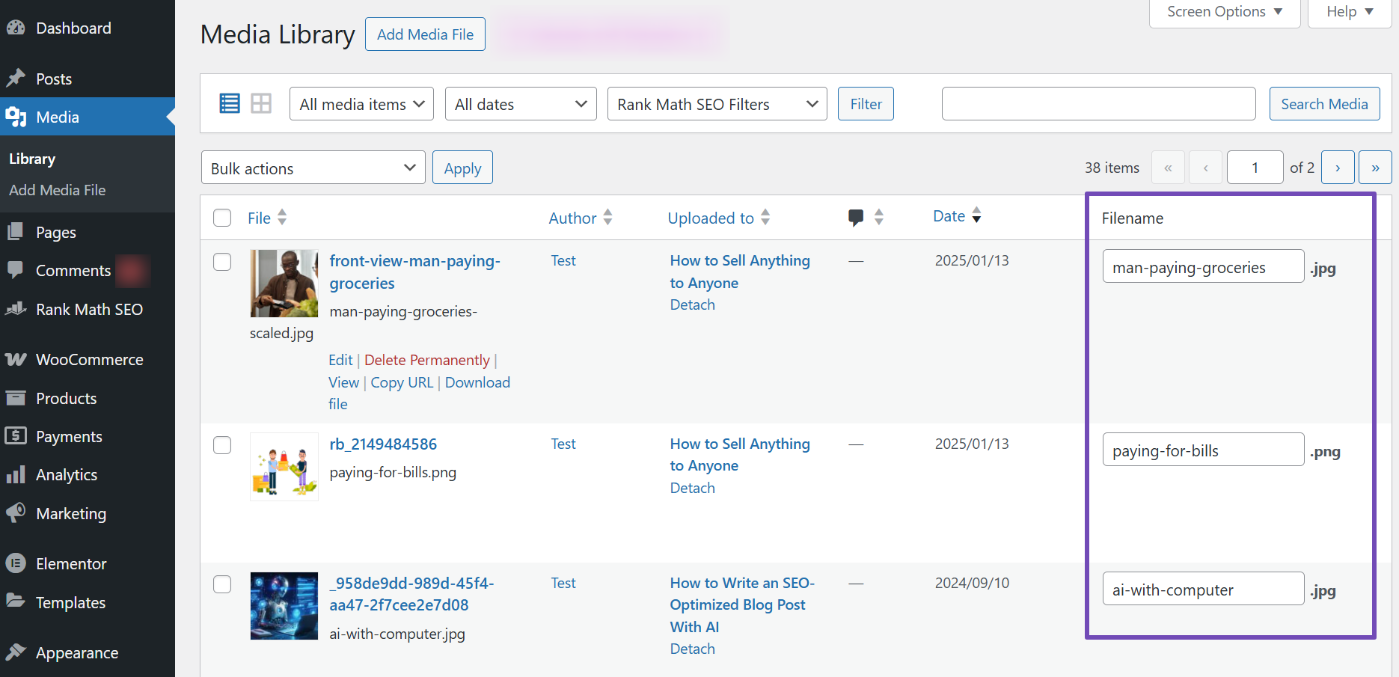The image size is (1399, 677).
Task: Expand the Rank Math SEO Filters dropdown
Action: click(x=716, y=104)
